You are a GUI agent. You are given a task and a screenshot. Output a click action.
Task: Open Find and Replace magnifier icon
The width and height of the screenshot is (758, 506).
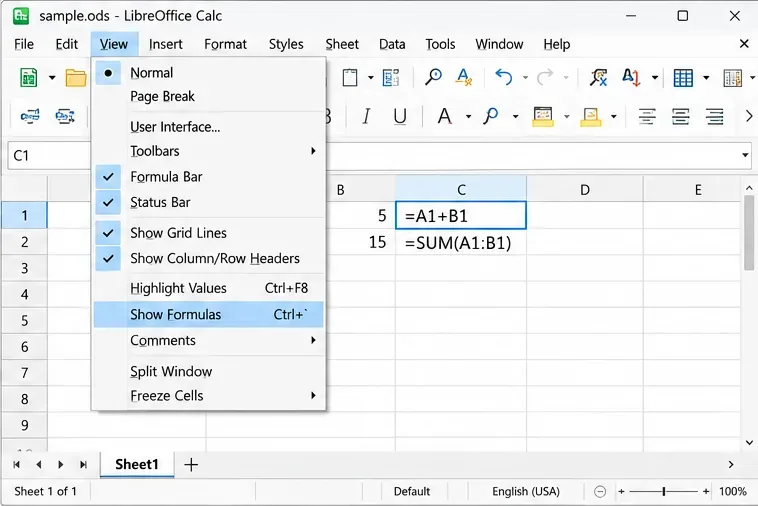(x=433, y=77)
